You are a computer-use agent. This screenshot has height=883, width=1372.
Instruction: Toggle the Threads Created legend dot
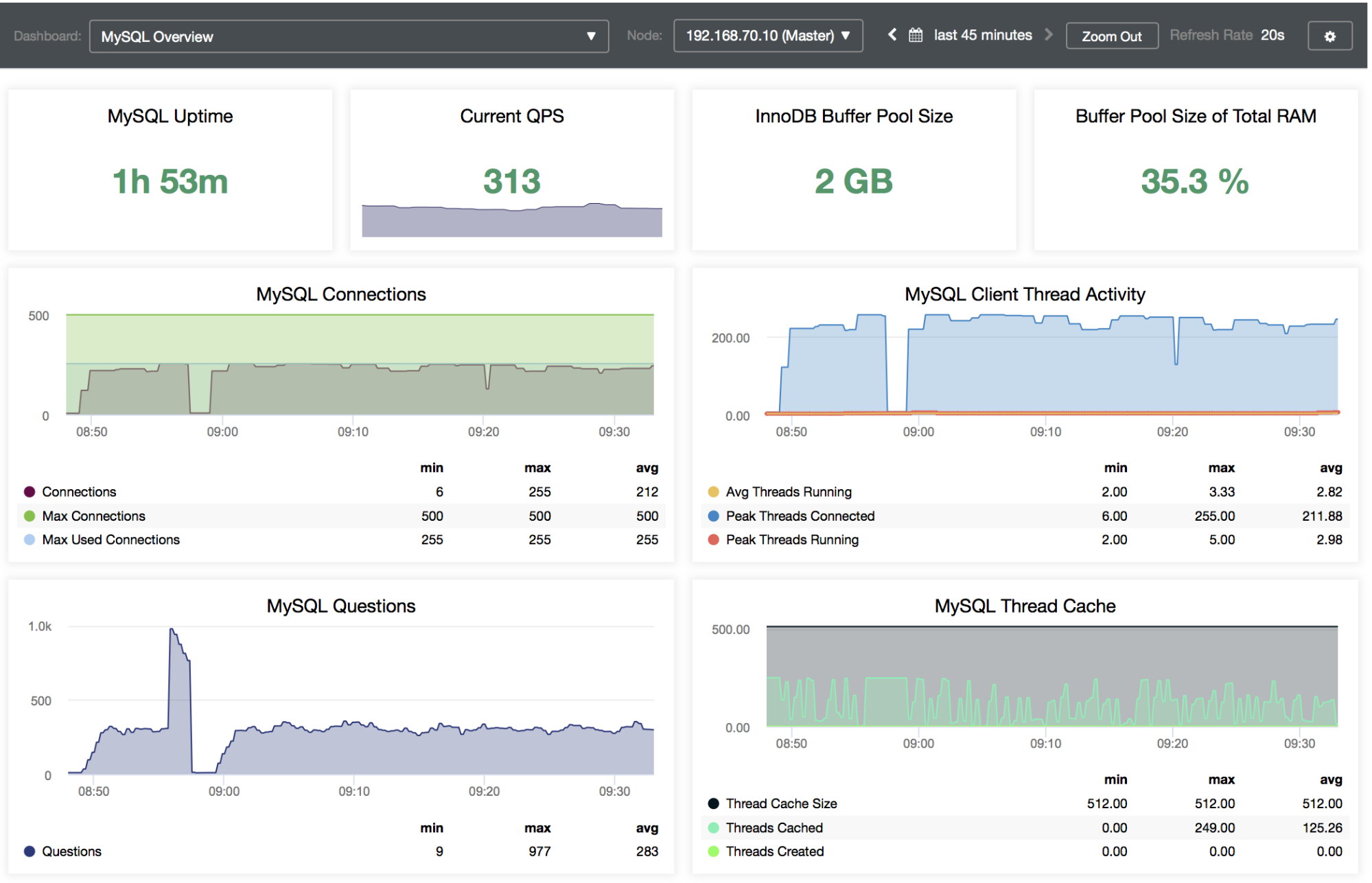point(713,851)
